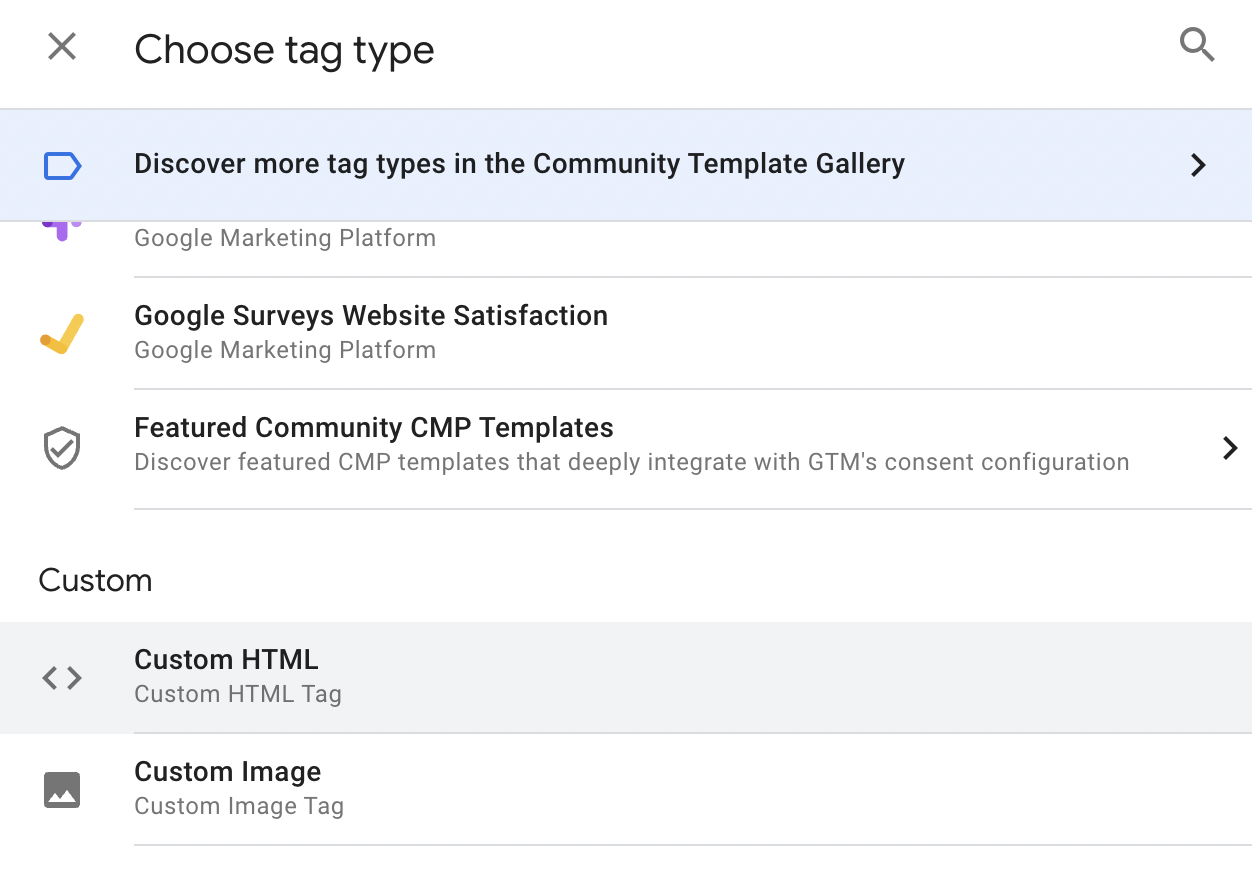This screenshot has width=1252, height=880.
Task: Click the 'Custom' section heading
Action: (95, 581)
